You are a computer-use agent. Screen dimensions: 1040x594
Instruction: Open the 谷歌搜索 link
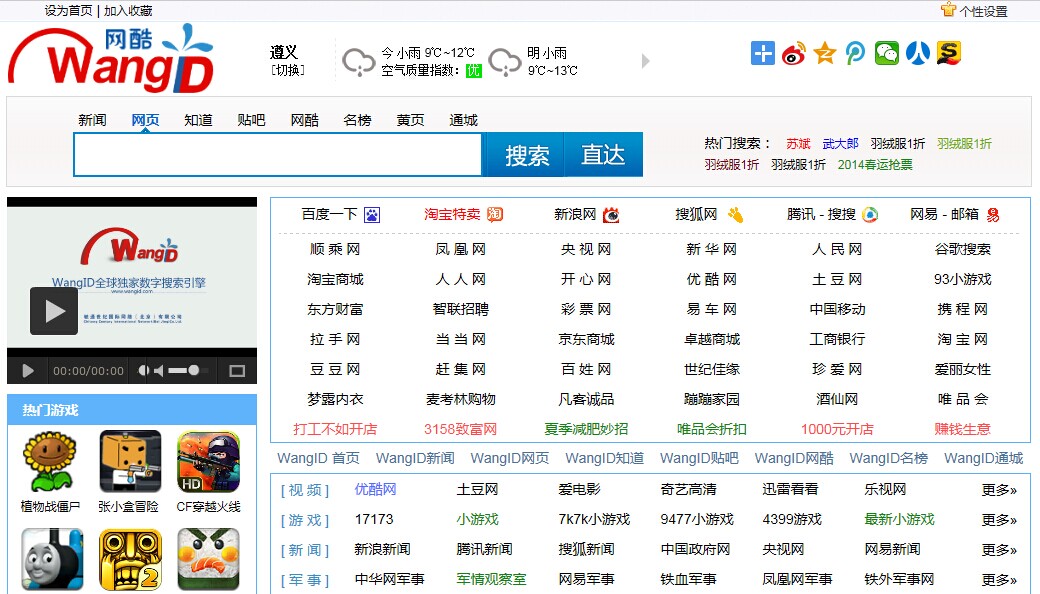(962, 249)
